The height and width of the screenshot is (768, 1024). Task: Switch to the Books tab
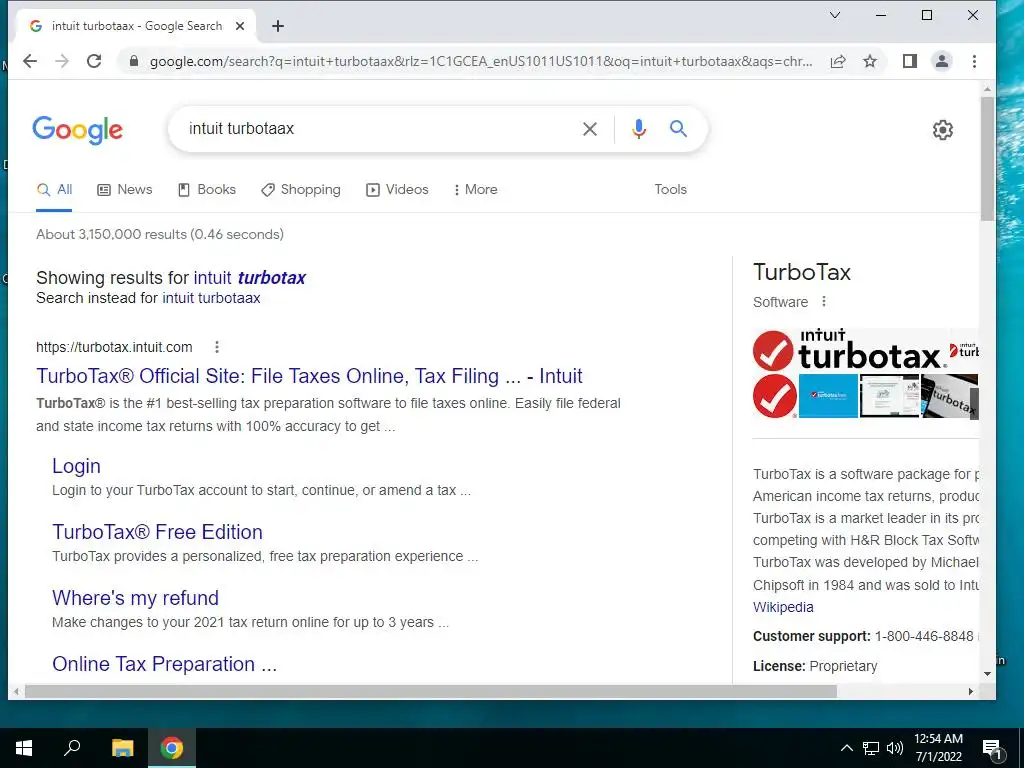click(x=207, y=189)
